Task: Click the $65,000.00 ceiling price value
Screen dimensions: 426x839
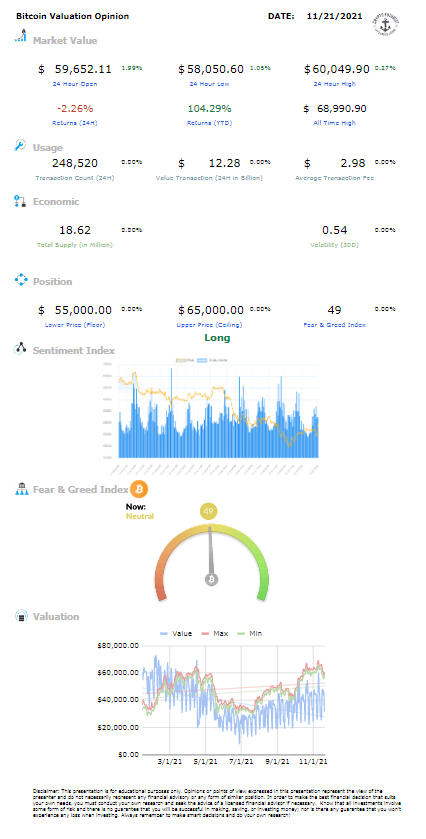Action: coord(211,310)
